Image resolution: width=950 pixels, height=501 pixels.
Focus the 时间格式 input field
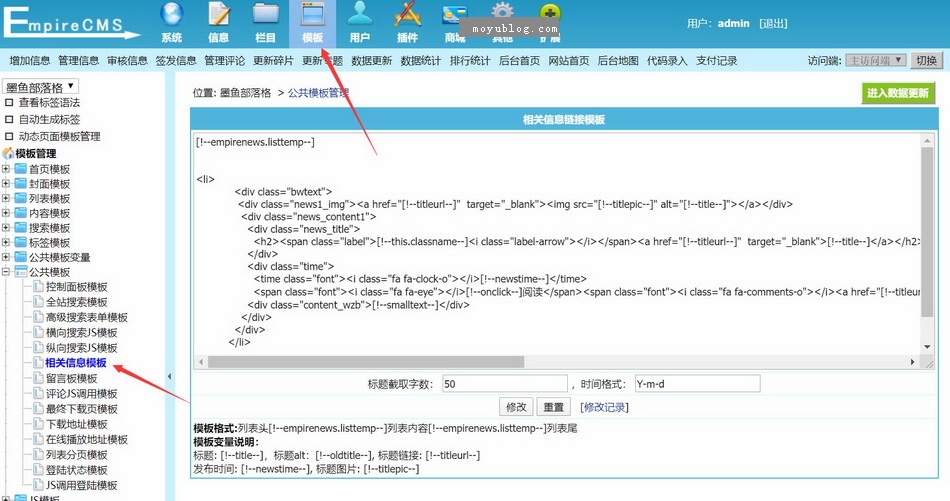click(697, 383)
